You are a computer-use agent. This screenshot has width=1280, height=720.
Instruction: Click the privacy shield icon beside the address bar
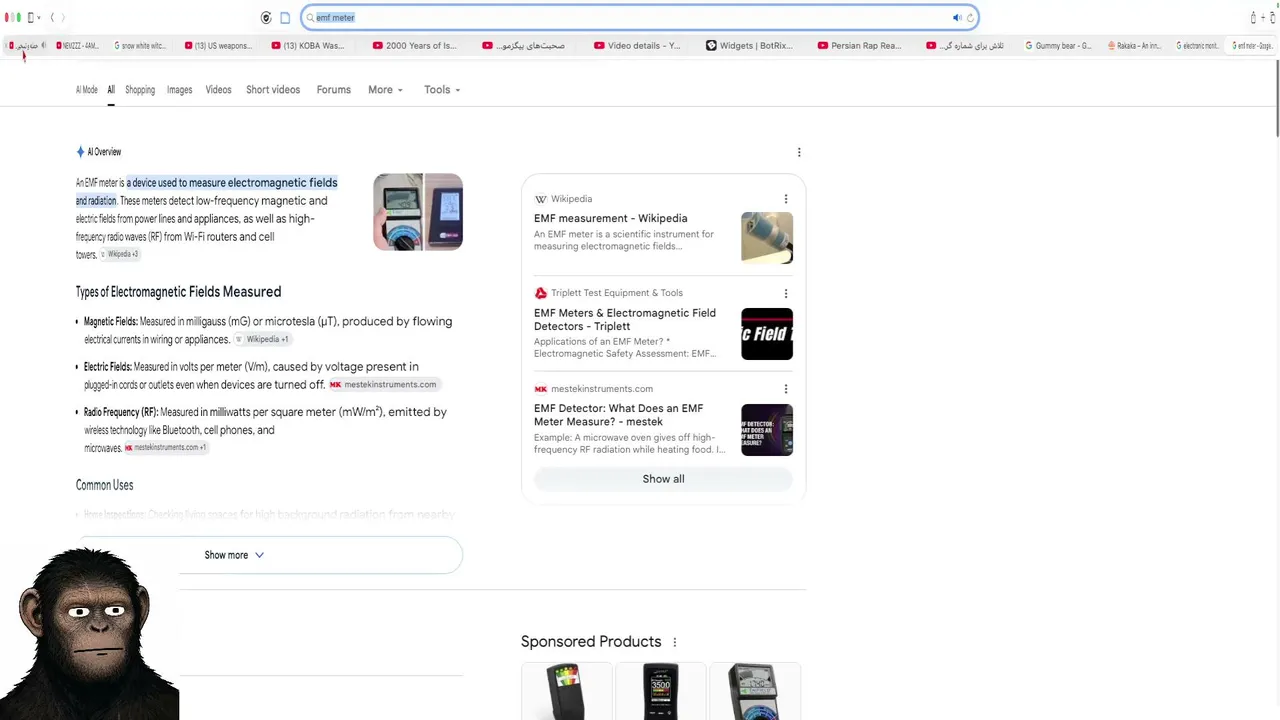click(x=266, y=17)
